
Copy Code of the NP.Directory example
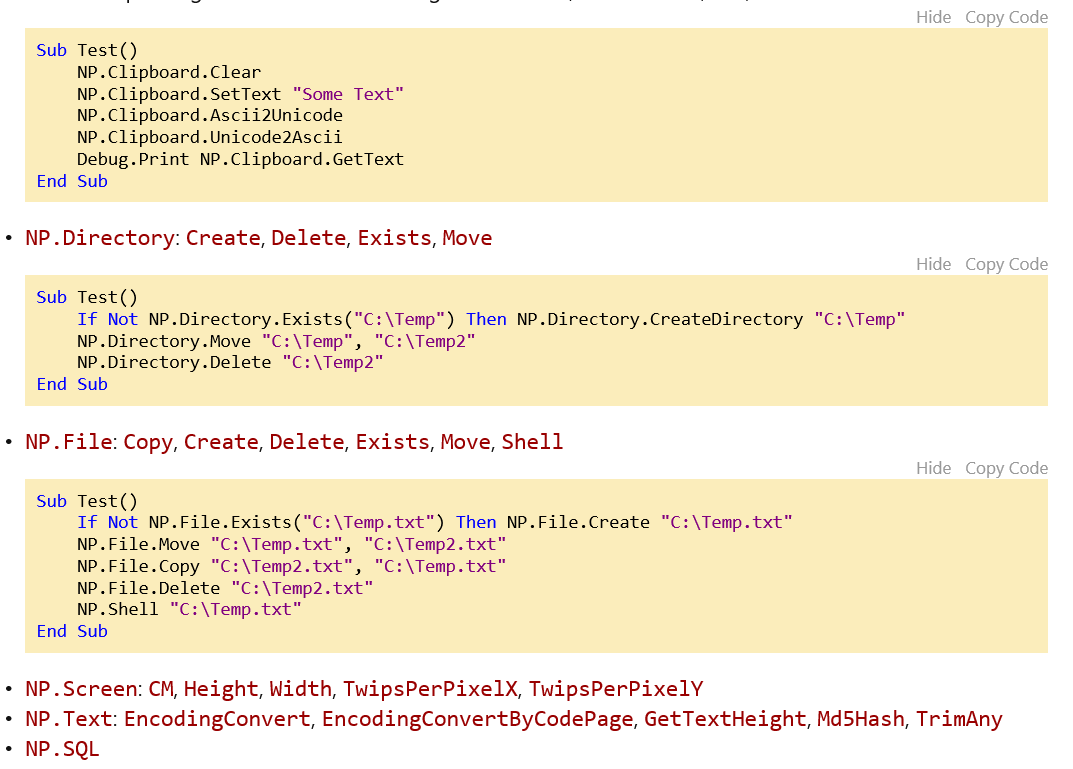click(x=1006, y=264)
